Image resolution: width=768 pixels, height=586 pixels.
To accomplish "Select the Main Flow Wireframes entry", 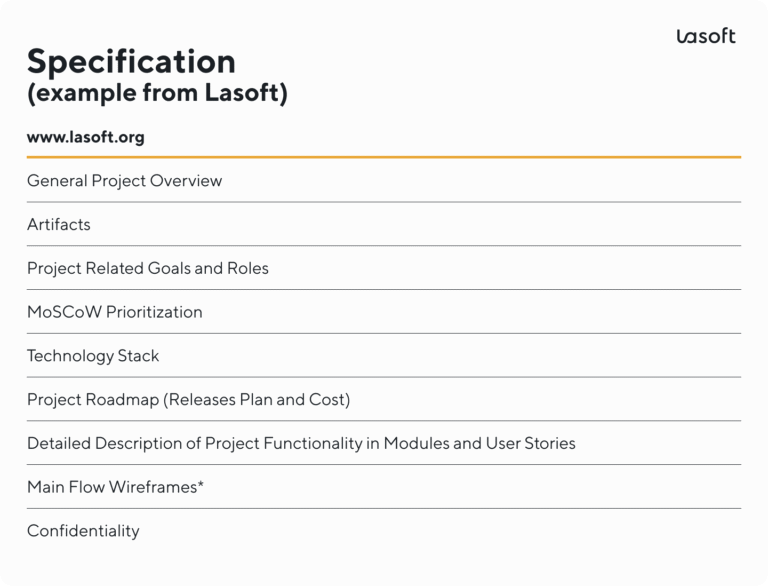I will coord(112,487).
